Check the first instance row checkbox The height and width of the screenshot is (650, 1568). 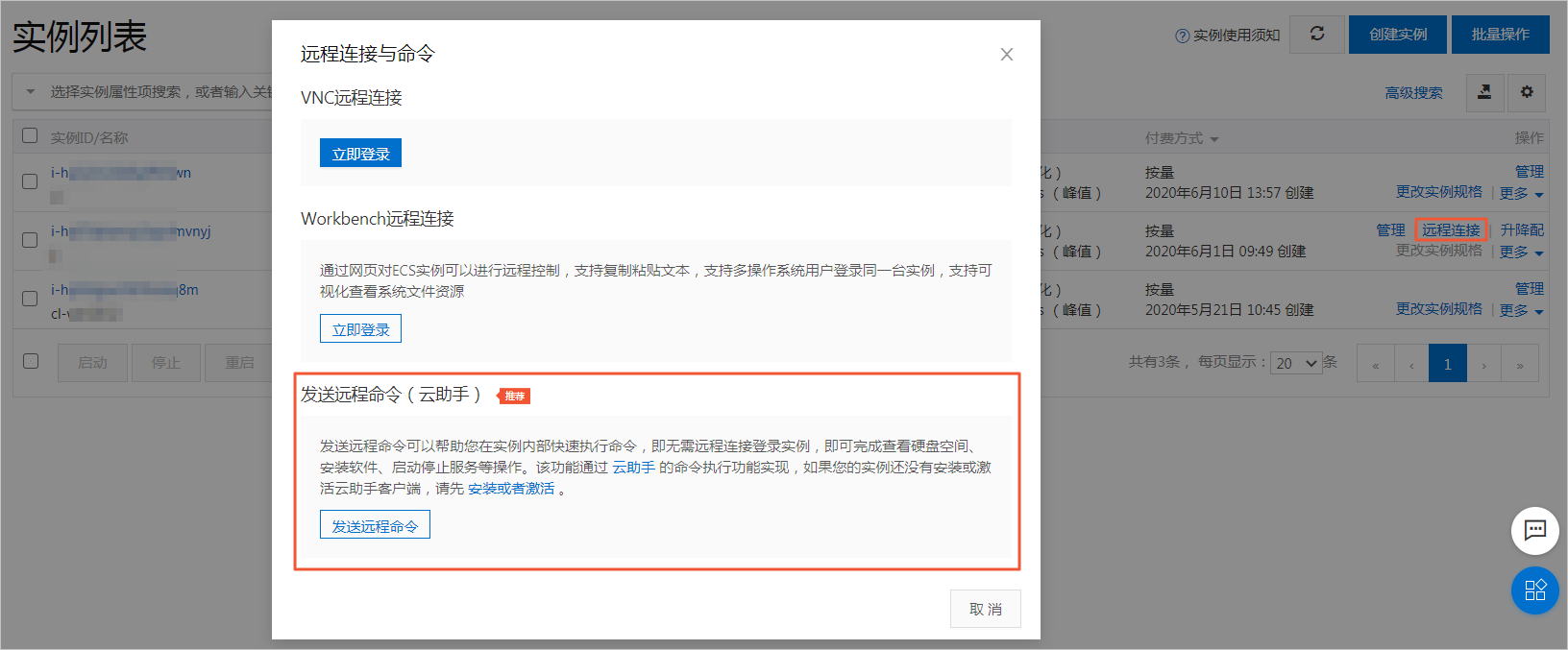pyautogui.click(x=30, y=181)
